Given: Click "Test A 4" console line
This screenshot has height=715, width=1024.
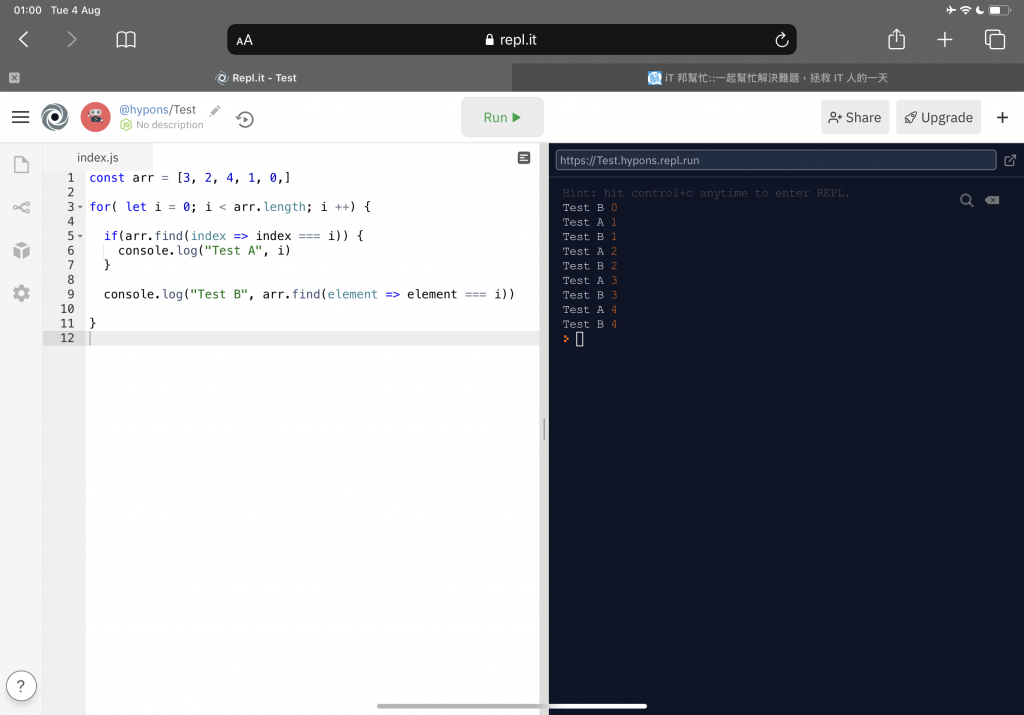Looking at the screenshot, I should click(x=590, y=310).
